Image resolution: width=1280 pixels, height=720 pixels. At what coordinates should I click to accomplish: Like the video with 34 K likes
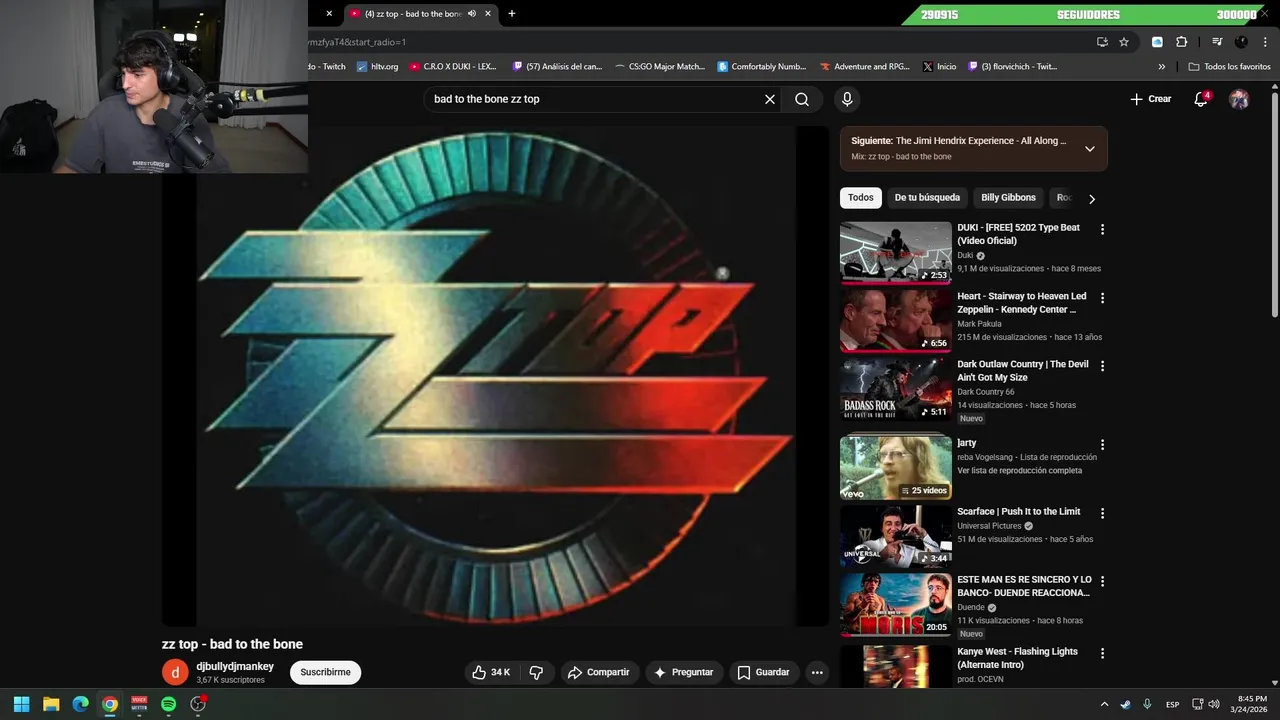(x=491, y=672)
